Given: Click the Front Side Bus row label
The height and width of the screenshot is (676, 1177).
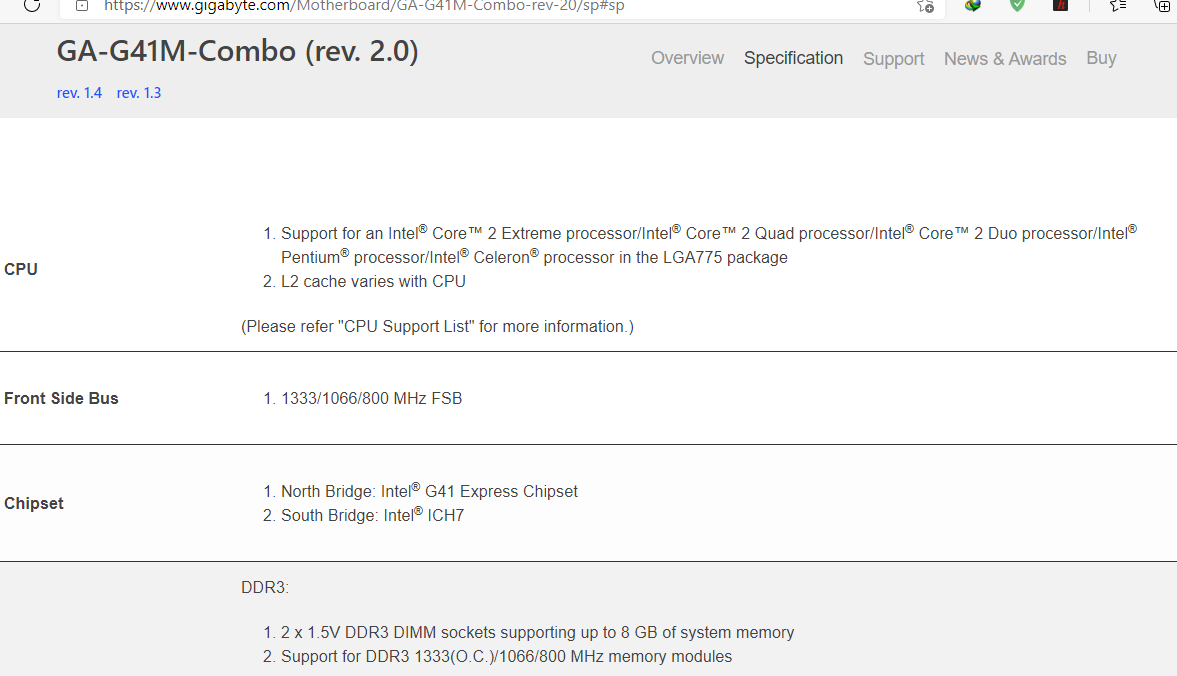Looking at the screenshot, I should click(x=62, y=398).
